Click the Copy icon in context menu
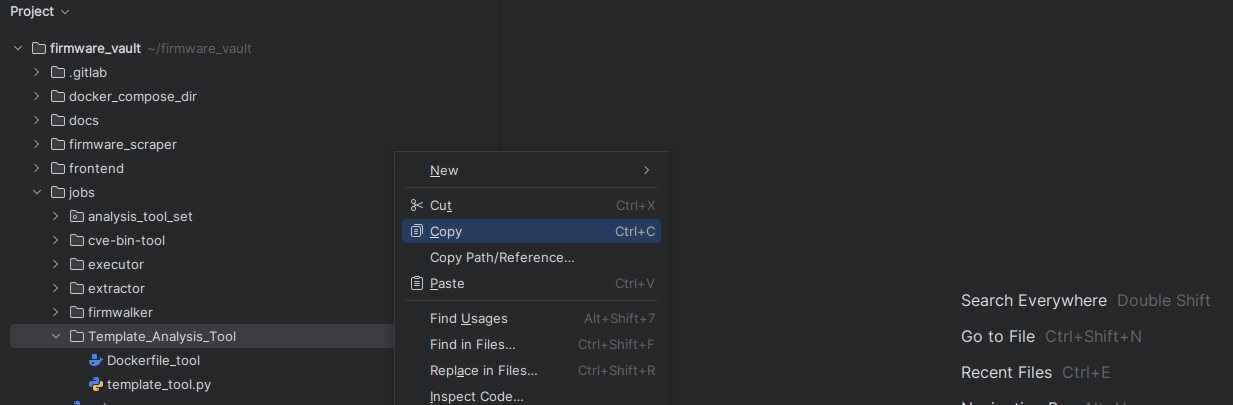 417,231
